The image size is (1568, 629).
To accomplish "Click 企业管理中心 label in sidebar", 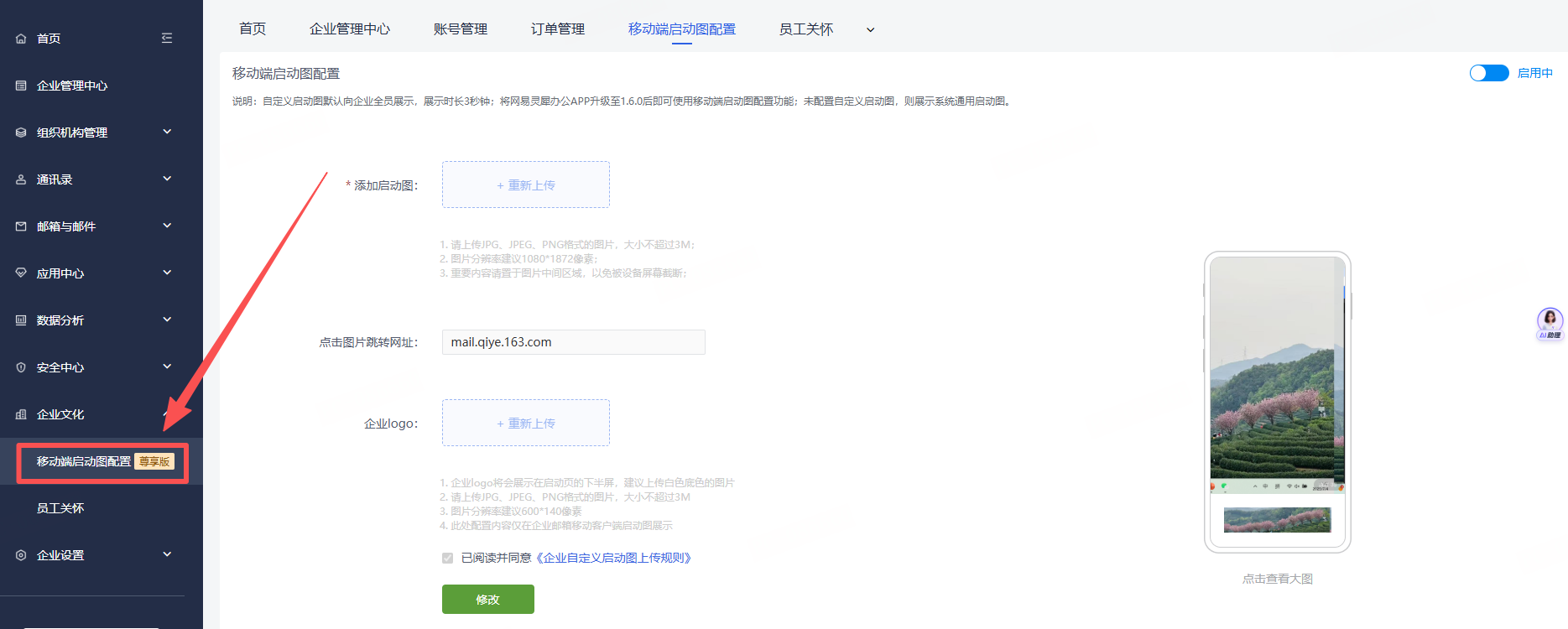I will point(72,86).
